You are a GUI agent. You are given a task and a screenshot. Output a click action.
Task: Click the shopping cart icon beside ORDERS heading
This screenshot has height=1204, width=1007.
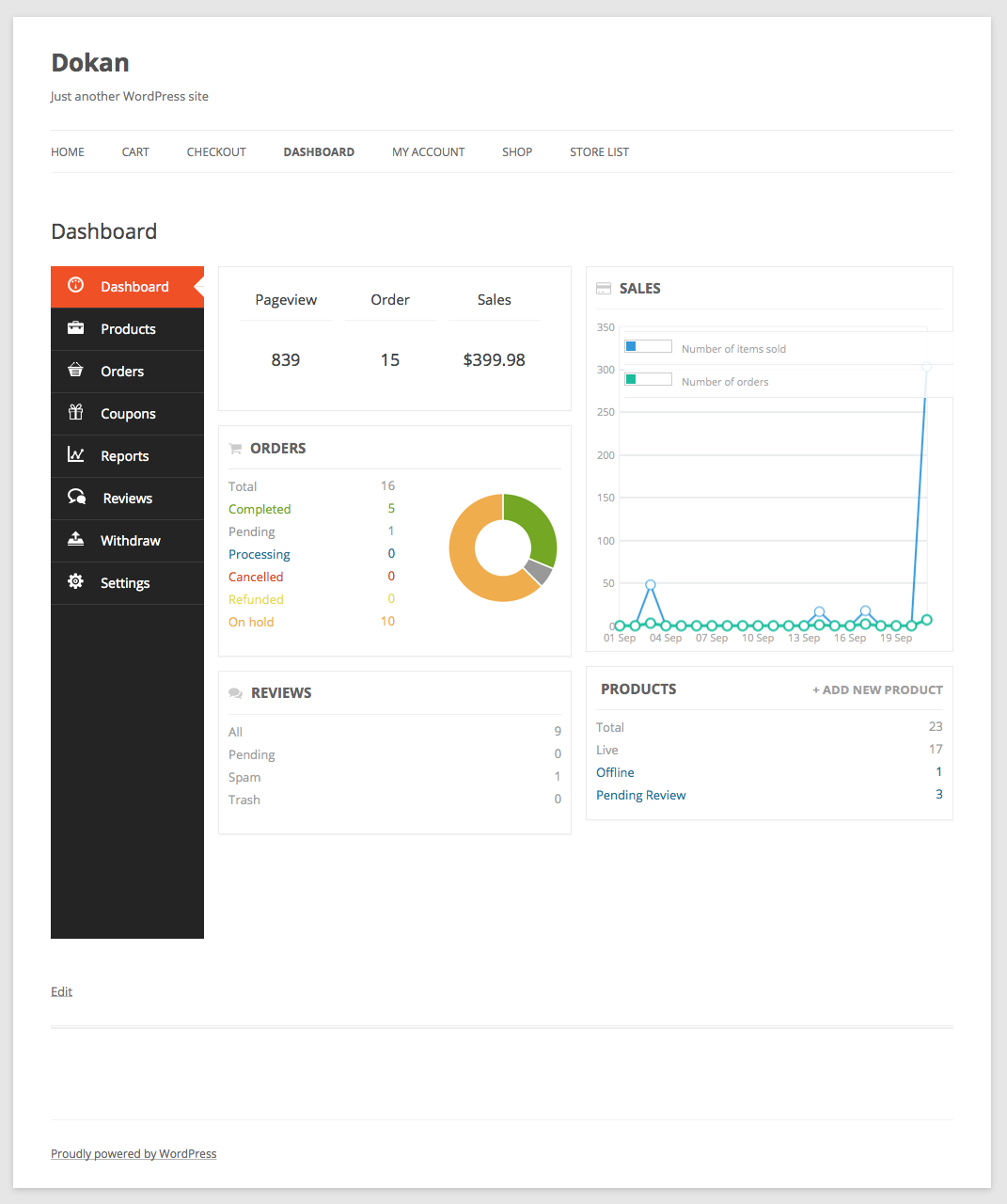coord(235,449)
